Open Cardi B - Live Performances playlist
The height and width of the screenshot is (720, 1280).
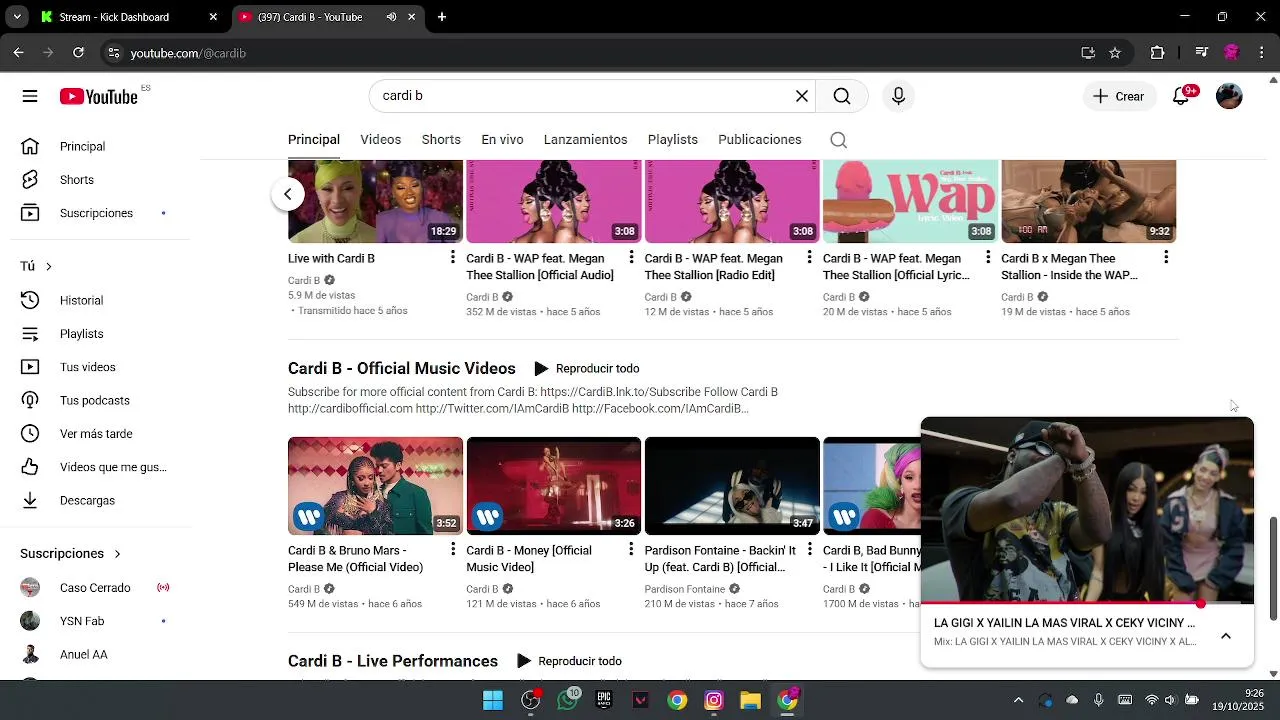[393, 661]
